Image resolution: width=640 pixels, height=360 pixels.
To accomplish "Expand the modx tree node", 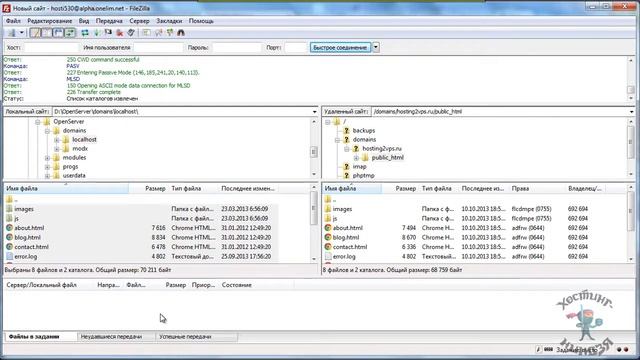I will coord(57,149).
